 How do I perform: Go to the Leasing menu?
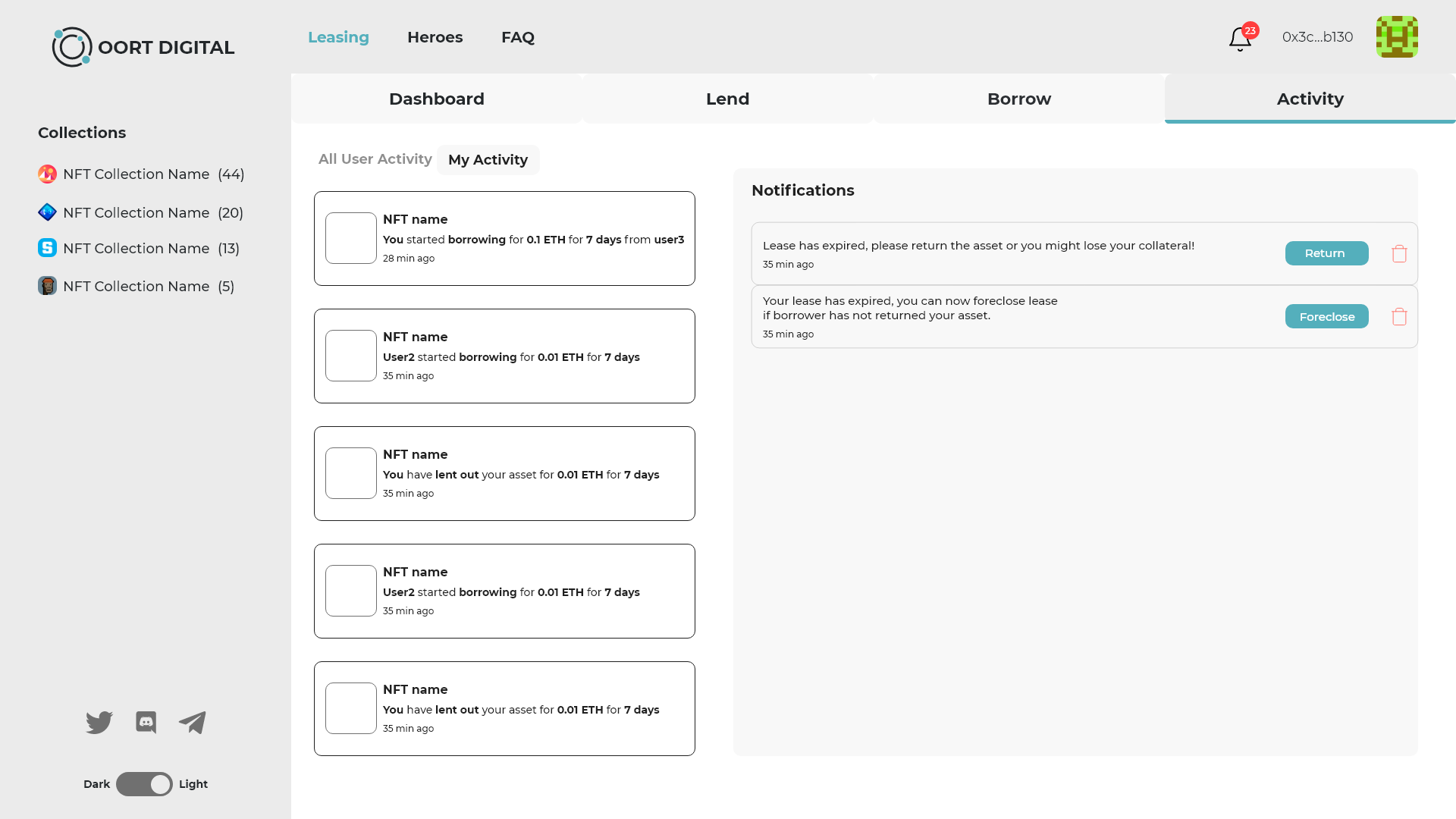point(338,37)
